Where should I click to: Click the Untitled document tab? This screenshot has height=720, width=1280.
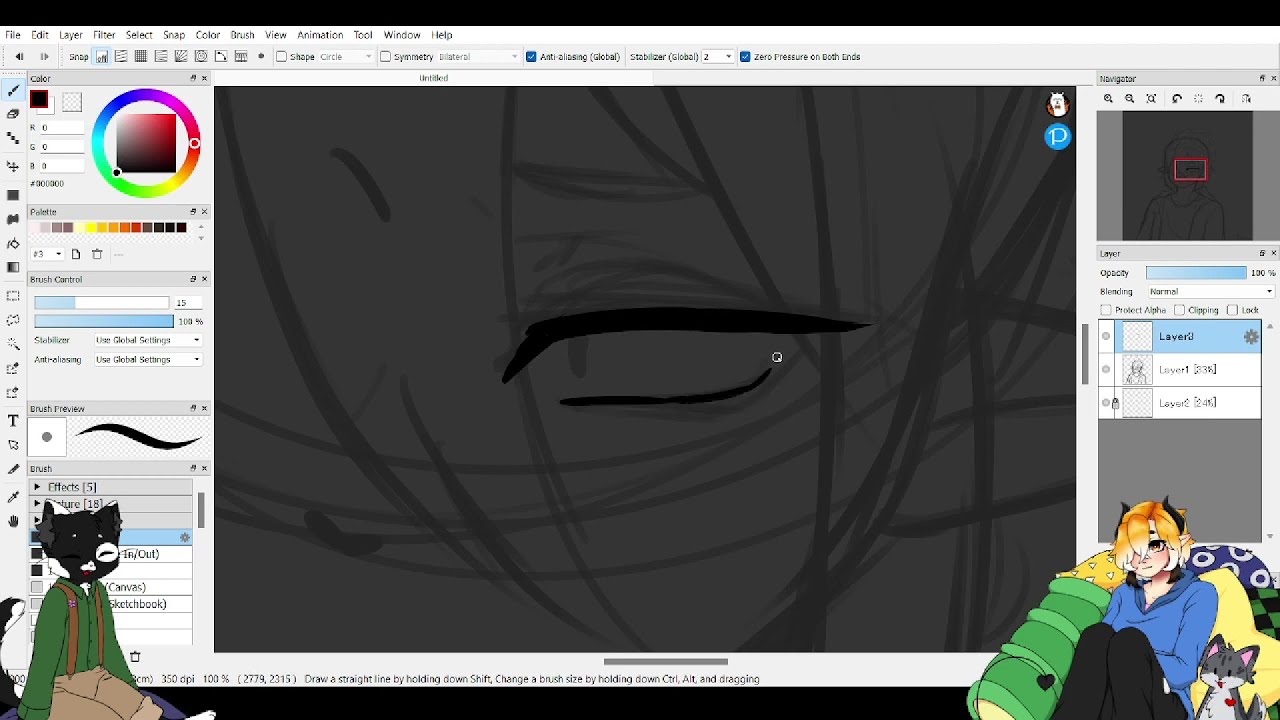pyautogui.click(x=434, y=78)
